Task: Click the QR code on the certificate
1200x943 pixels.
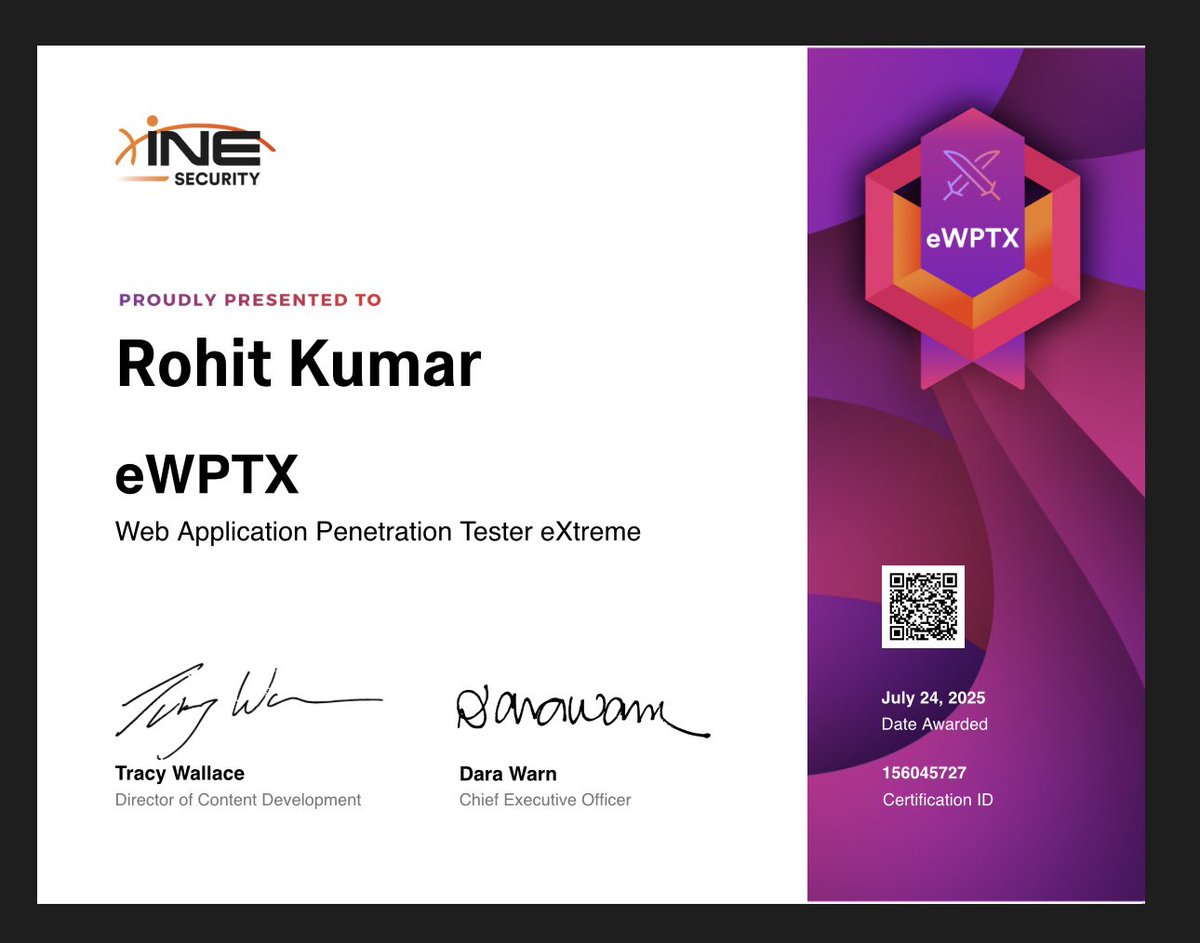Action: tap(923, 607)
